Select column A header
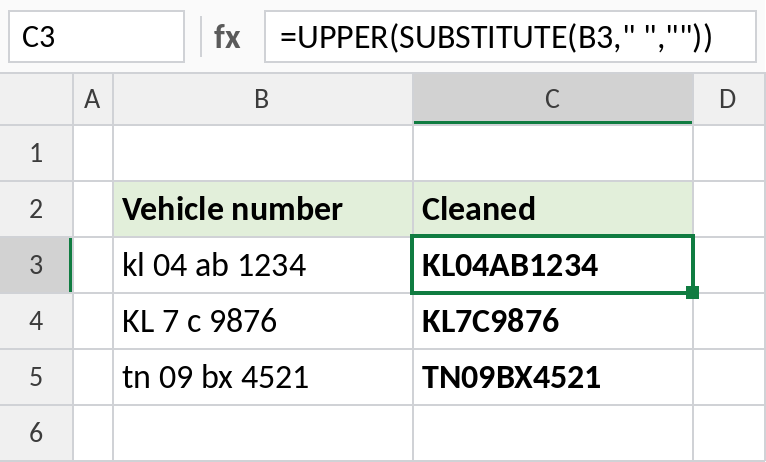The height and width of the screenshot is (462, 766). click(x=93, y=99)
